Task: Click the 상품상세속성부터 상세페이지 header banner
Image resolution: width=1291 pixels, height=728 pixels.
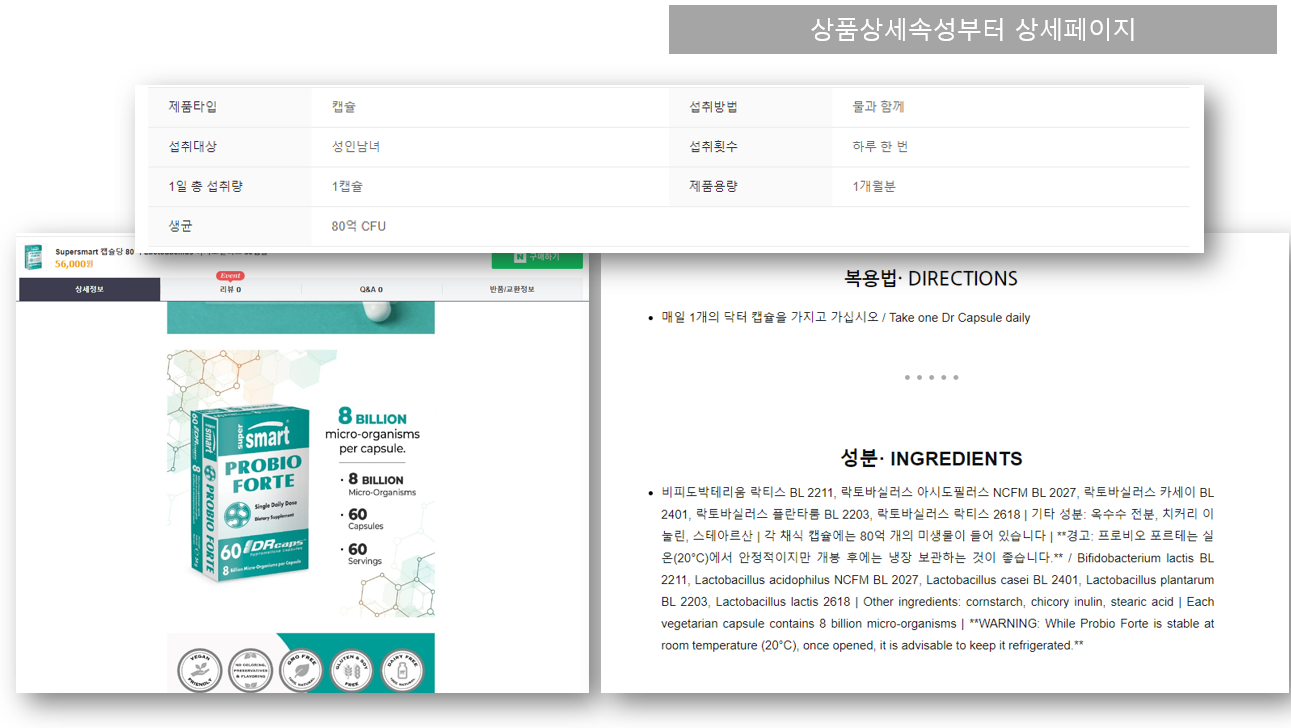Action: (x=972, y=29)
